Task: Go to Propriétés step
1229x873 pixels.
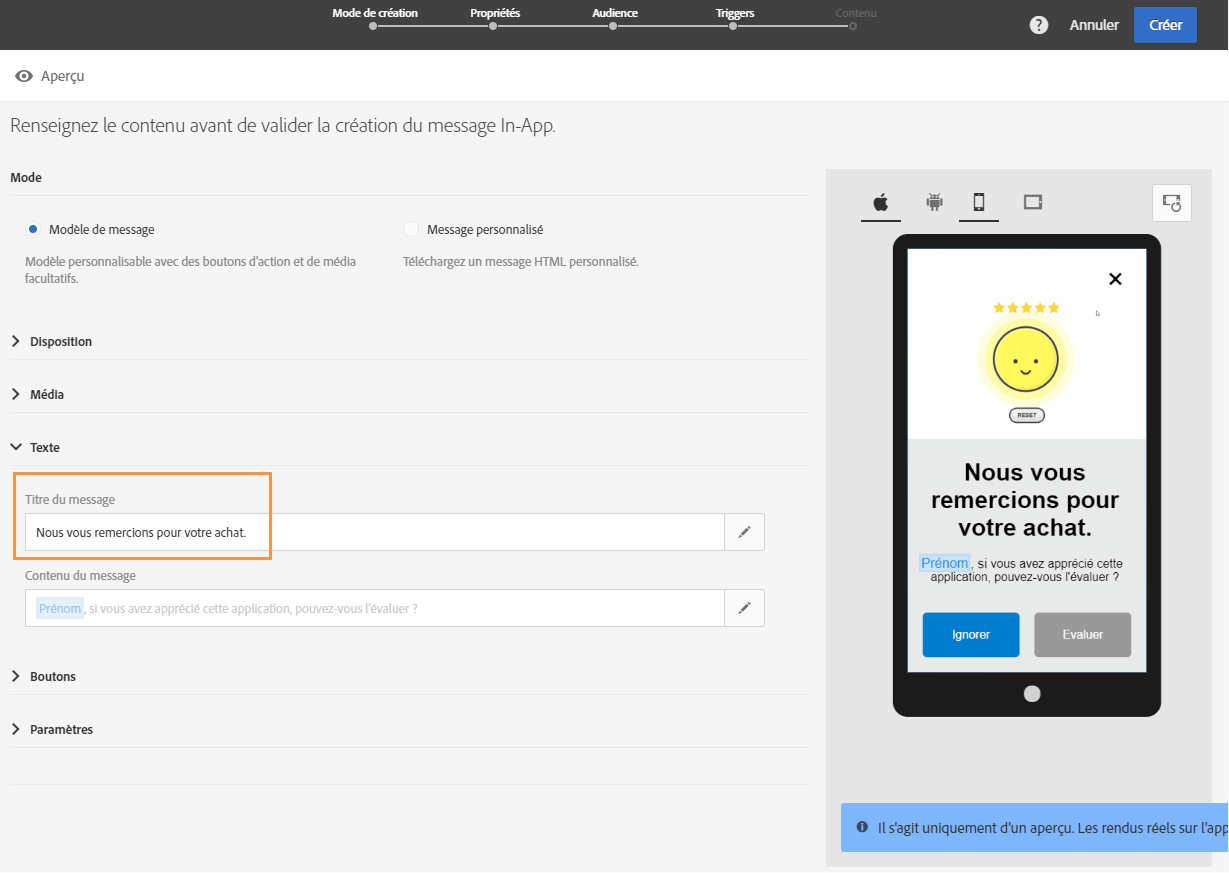Action: [x=495, y=14]
